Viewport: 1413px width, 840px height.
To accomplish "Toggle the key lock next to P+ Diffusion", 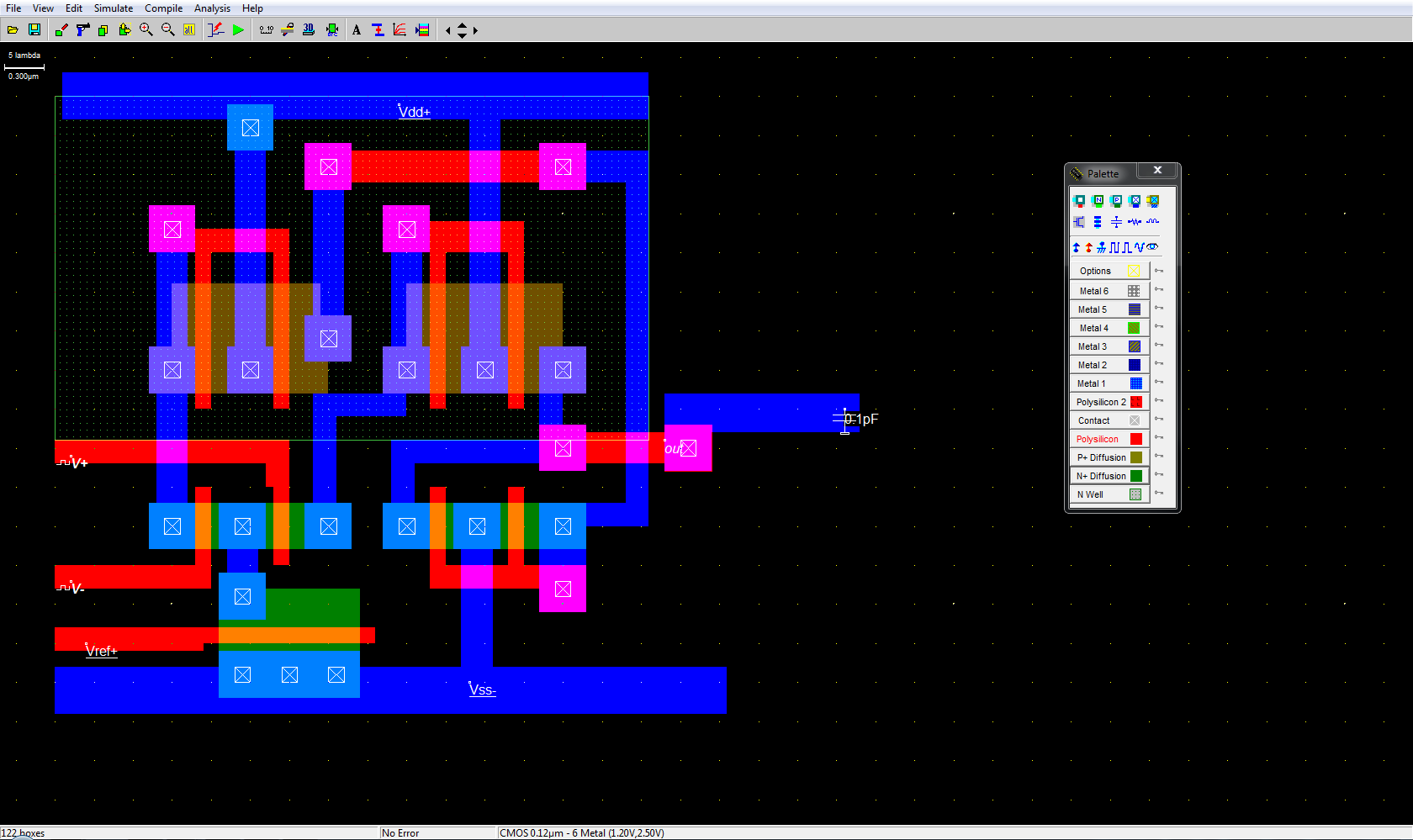I will click(1159, 456).
